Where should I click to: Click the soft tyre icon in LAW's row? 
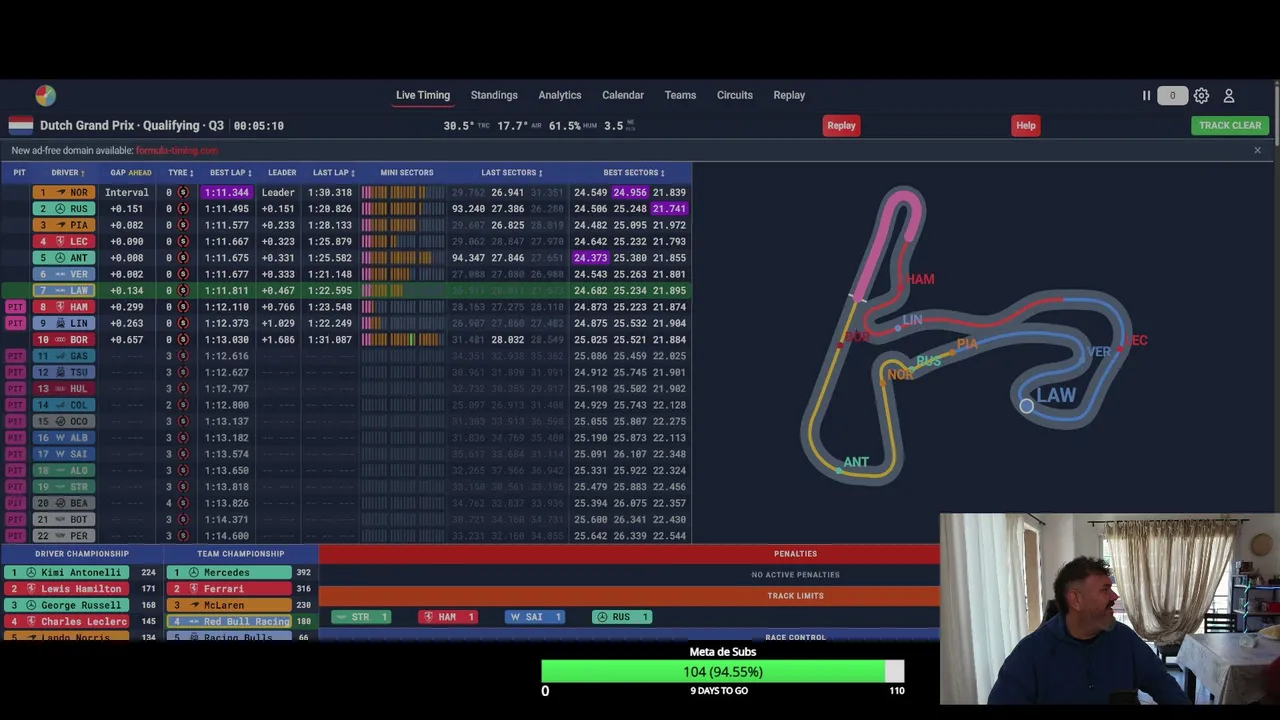pos(183,290)
